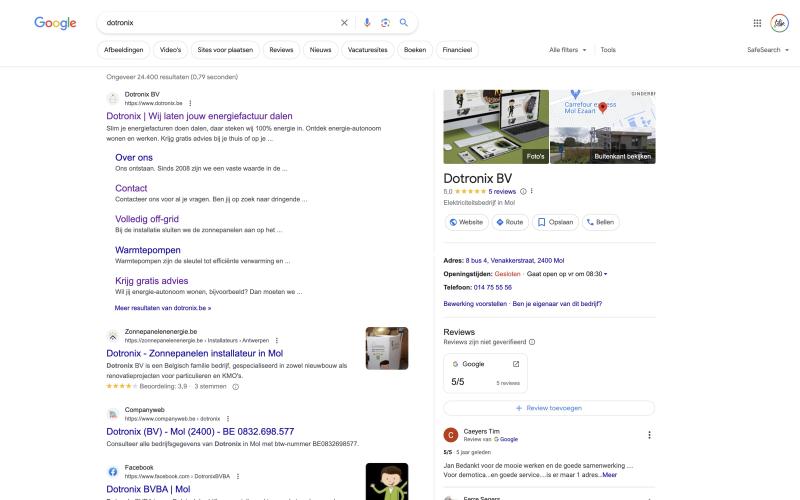Open the Warmtepompen sitelink

(x=147, y=250)
